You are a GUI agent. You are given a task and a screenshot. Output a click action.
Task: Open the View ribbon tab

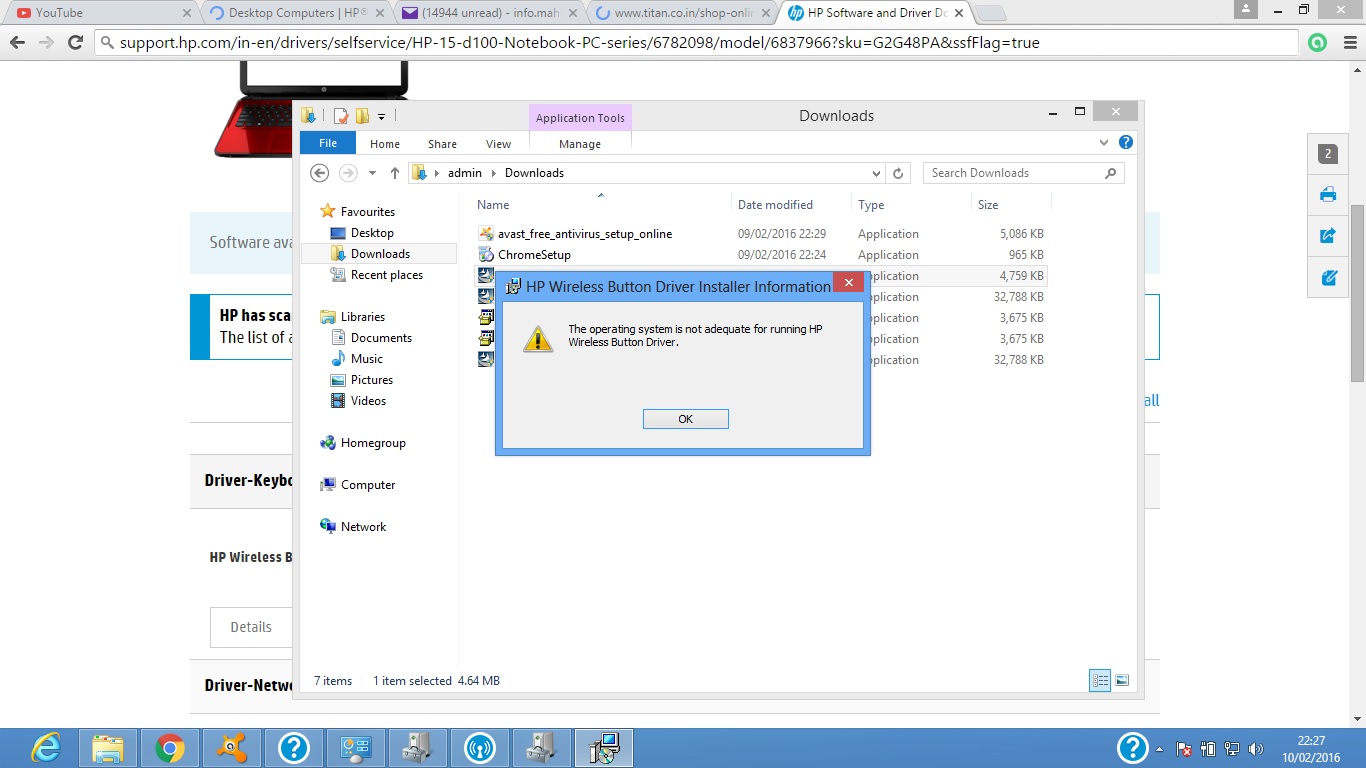[498, 144]
